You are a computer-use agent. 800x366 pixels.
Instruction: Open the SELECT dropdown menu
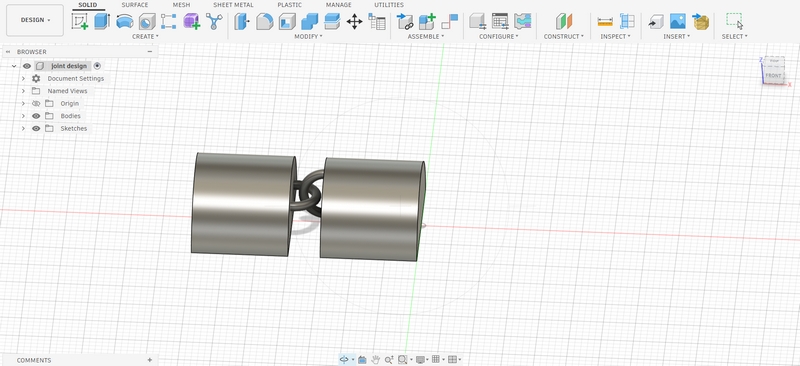[735, 36]
